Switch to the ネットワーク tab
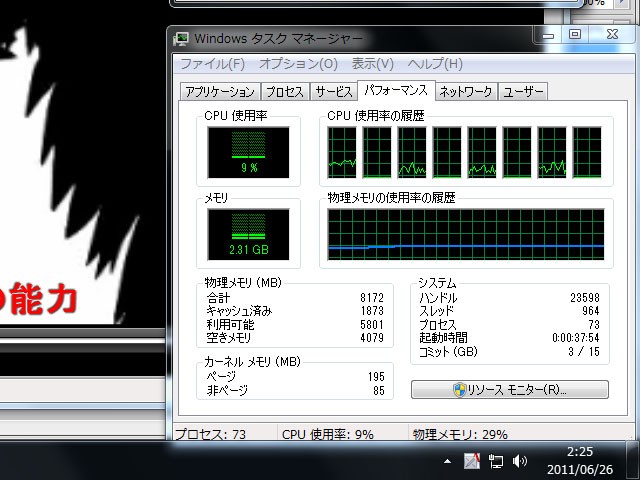This screenshot has width=640, height=480. point(466,91)
